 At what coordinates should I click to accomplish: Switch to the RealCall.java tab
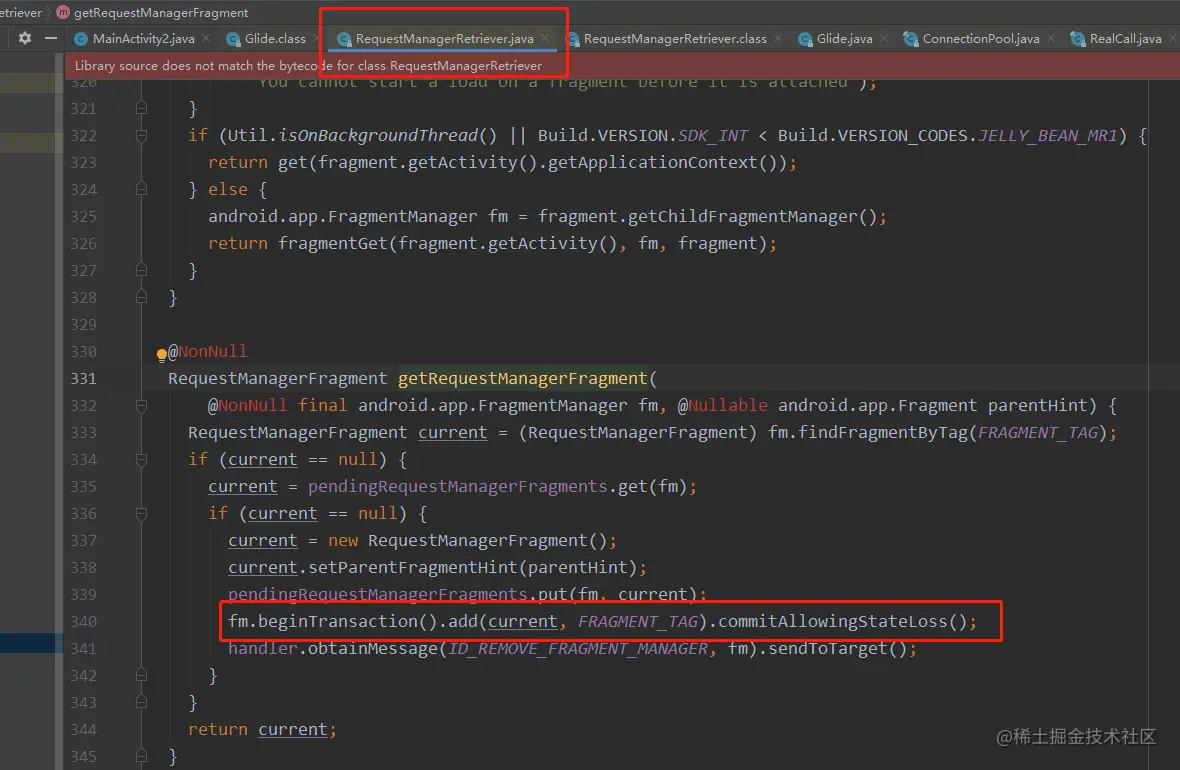pos(1125,38)
